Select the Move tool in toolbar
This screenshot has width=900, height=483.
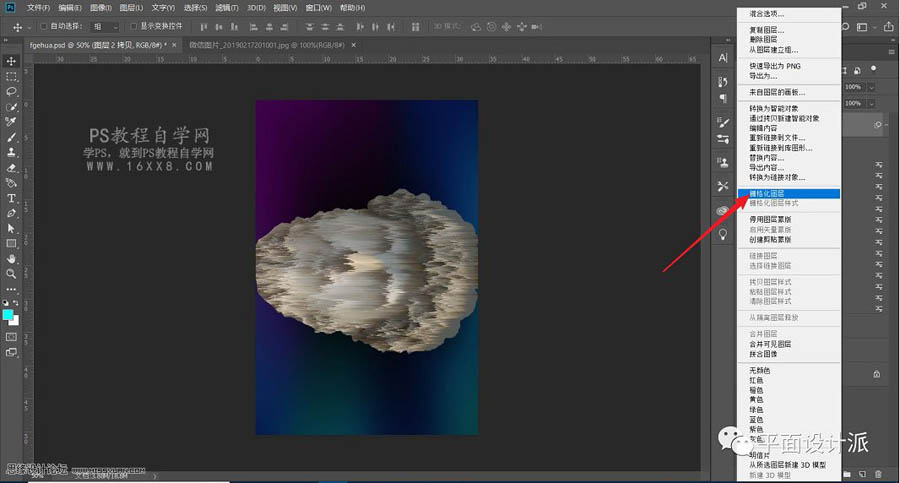click(x=12, y=62)
